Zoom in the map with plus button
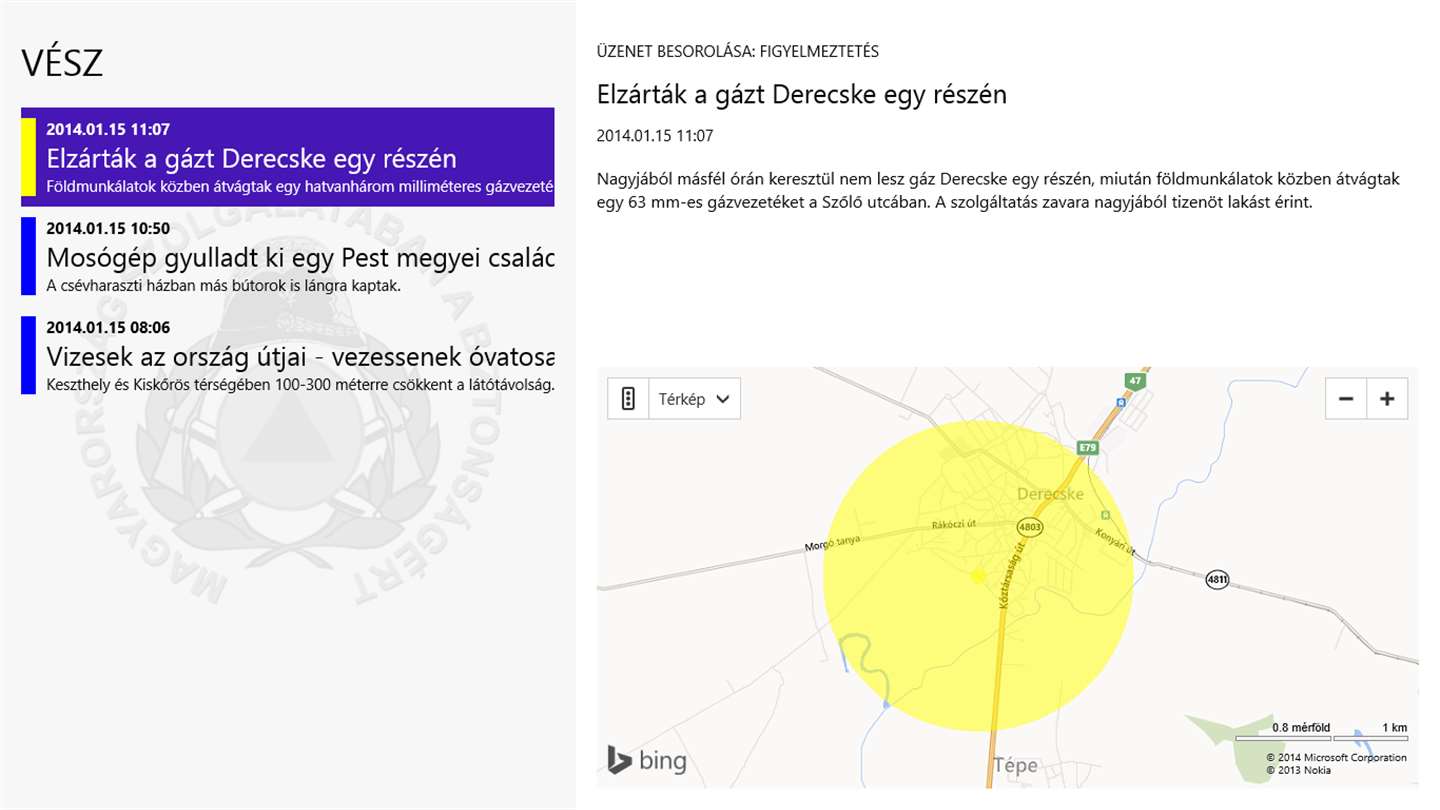Image resolution: width=1440 pixels, height=810 pixels. pos(1387,399)
